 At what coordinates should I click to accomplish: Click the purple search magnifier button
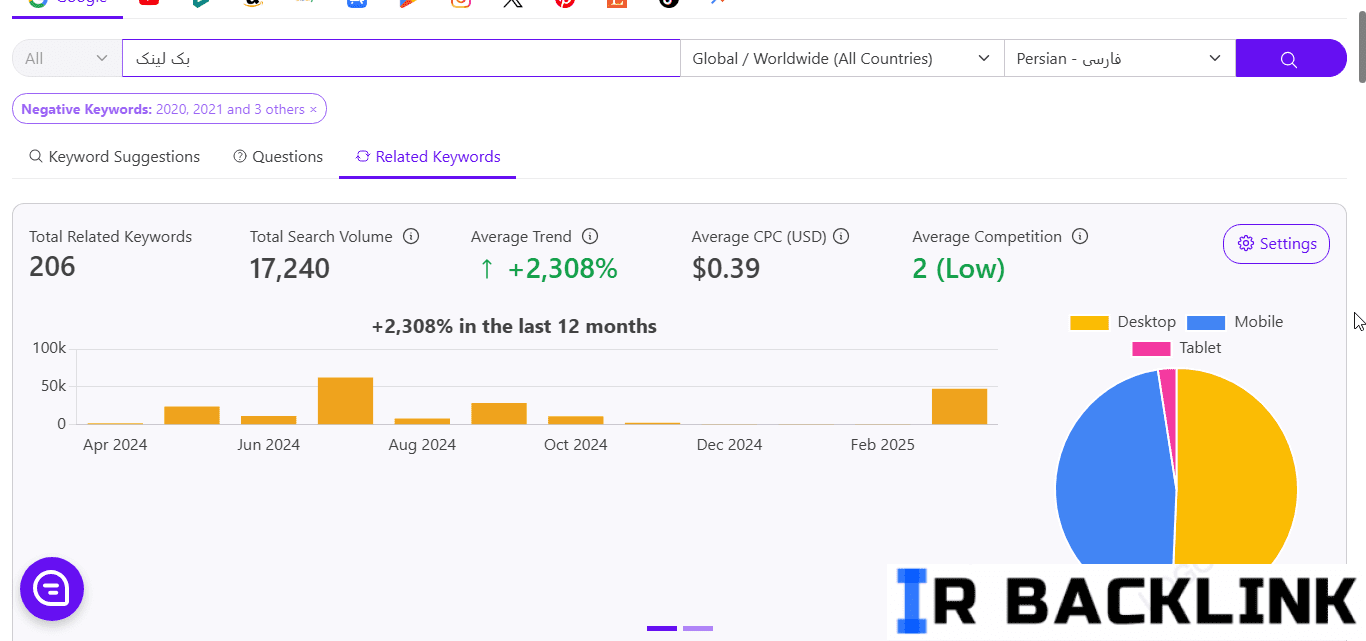[x=1290, y=59]
